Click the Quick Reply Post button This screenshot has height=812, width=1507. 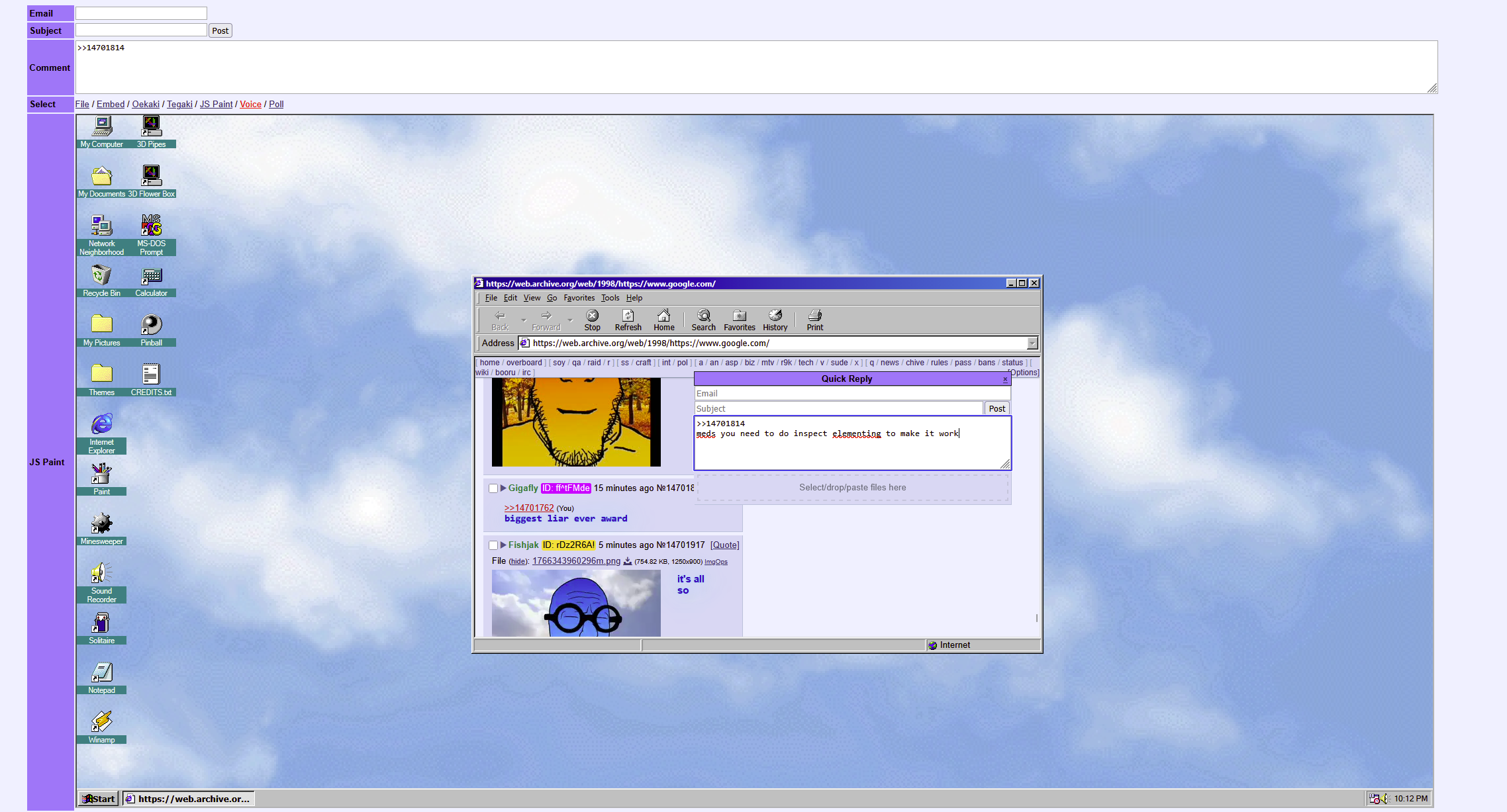997,408
